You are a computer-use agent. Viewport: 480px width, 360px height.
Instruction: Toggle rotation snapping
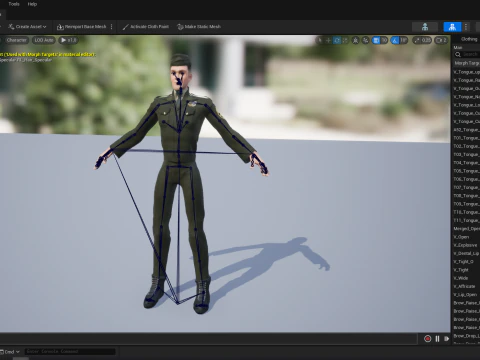coord(395,40)
